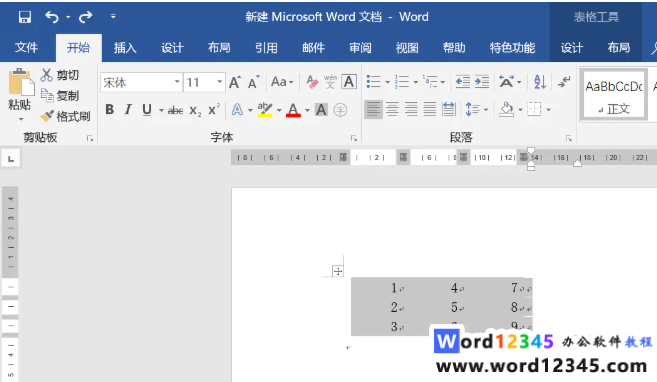Click the Save icon in title bar

point(25,17)
